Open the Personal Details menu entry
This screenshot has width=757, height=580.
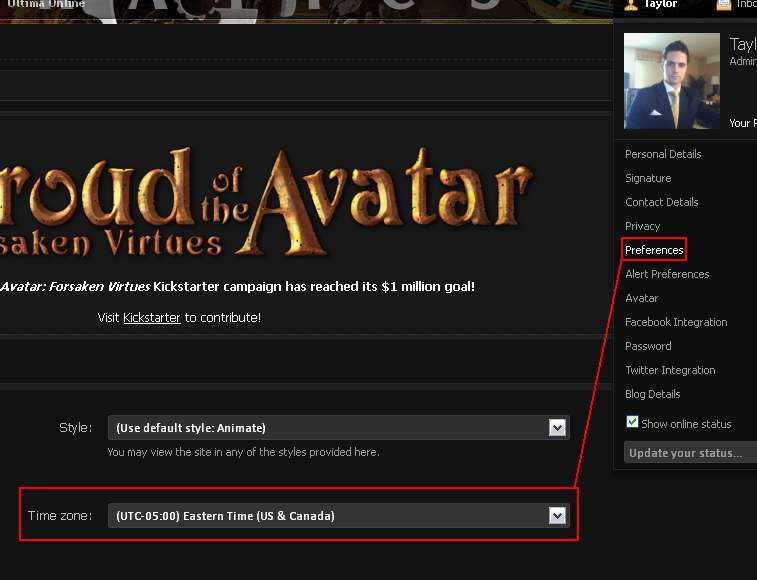pyautogui.click(x=663, y=154)
